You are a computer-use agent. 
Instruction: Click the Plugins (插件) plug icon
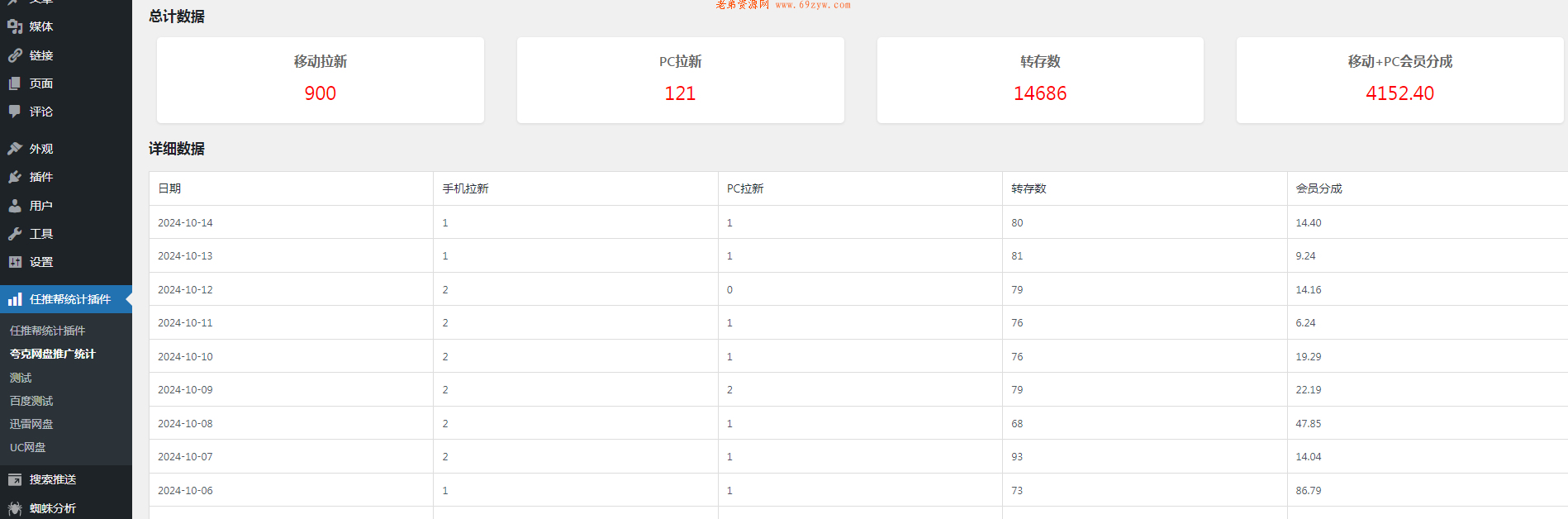[15, 177]
